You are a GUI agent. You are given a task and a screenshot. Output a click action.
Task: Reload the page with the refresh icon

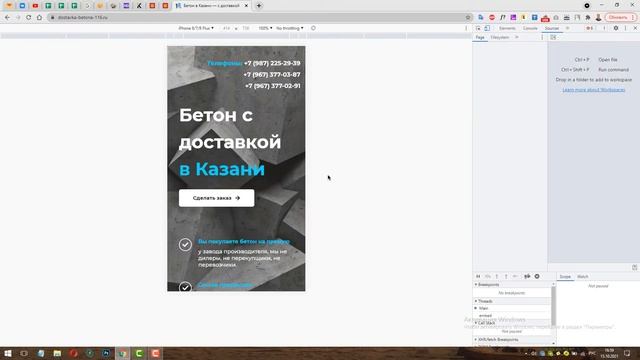pyautogui.click(x=29, y=18)
